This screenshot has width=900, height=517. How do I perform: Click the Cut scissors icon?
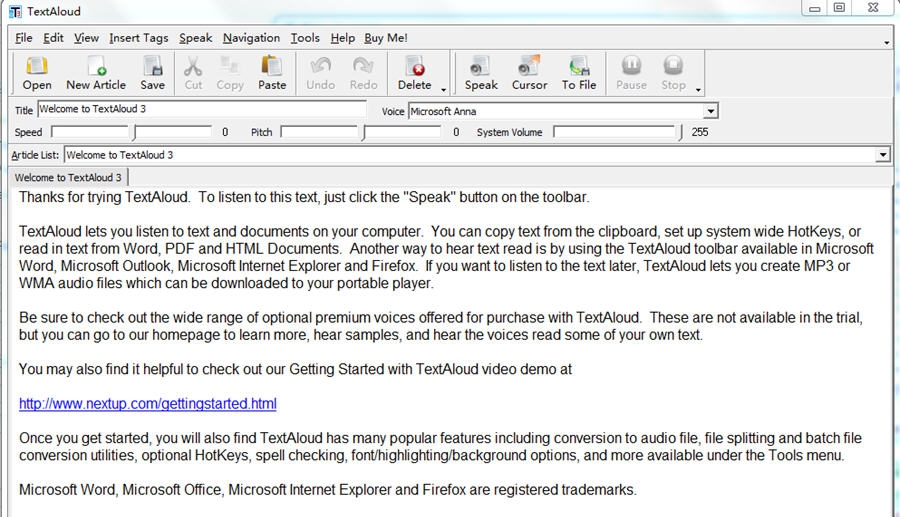point(193,73)
